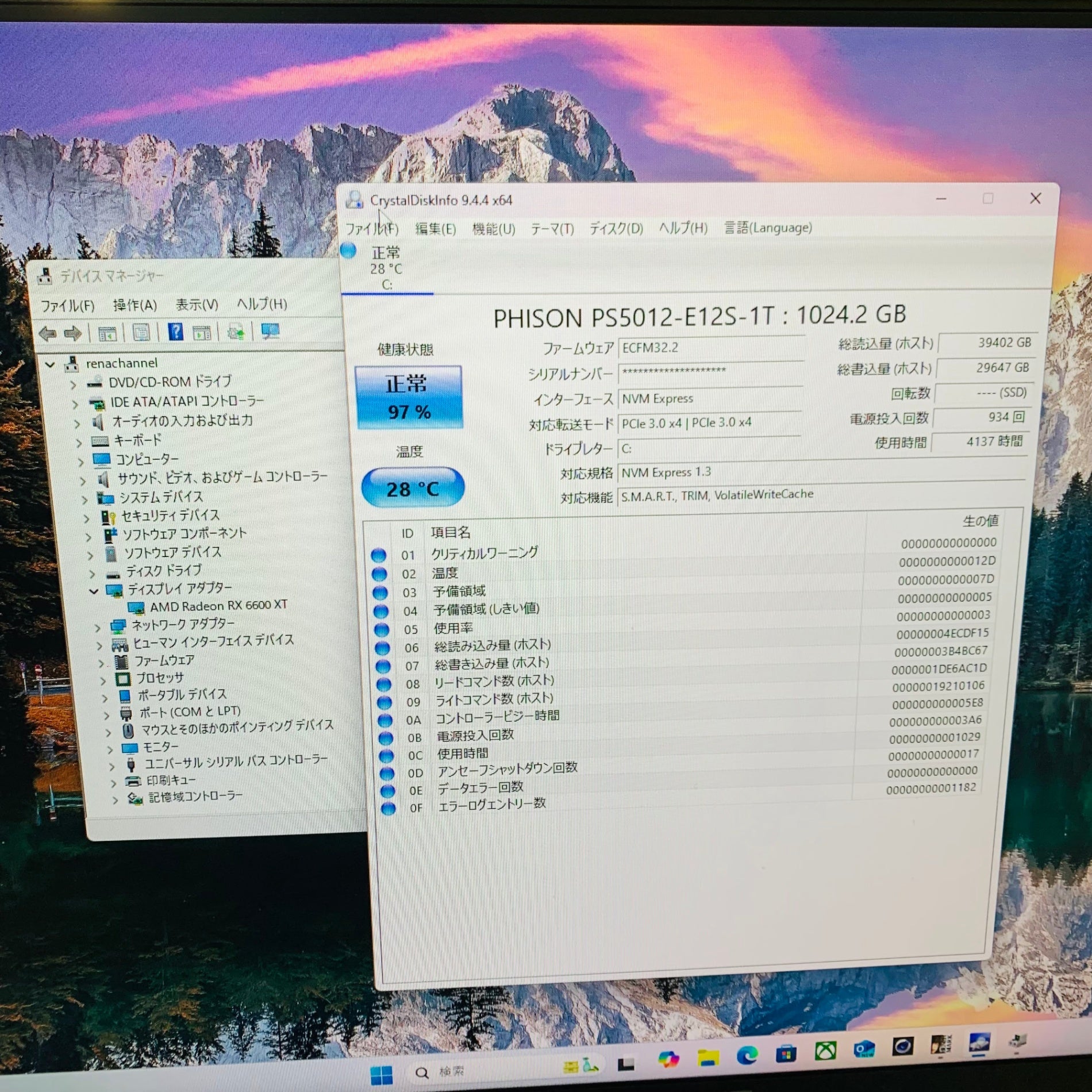The width and height of the screenshot is (1092, 1092).
Task: Open the 操作(A) menu in Device Manager
Action: (134, 305)
